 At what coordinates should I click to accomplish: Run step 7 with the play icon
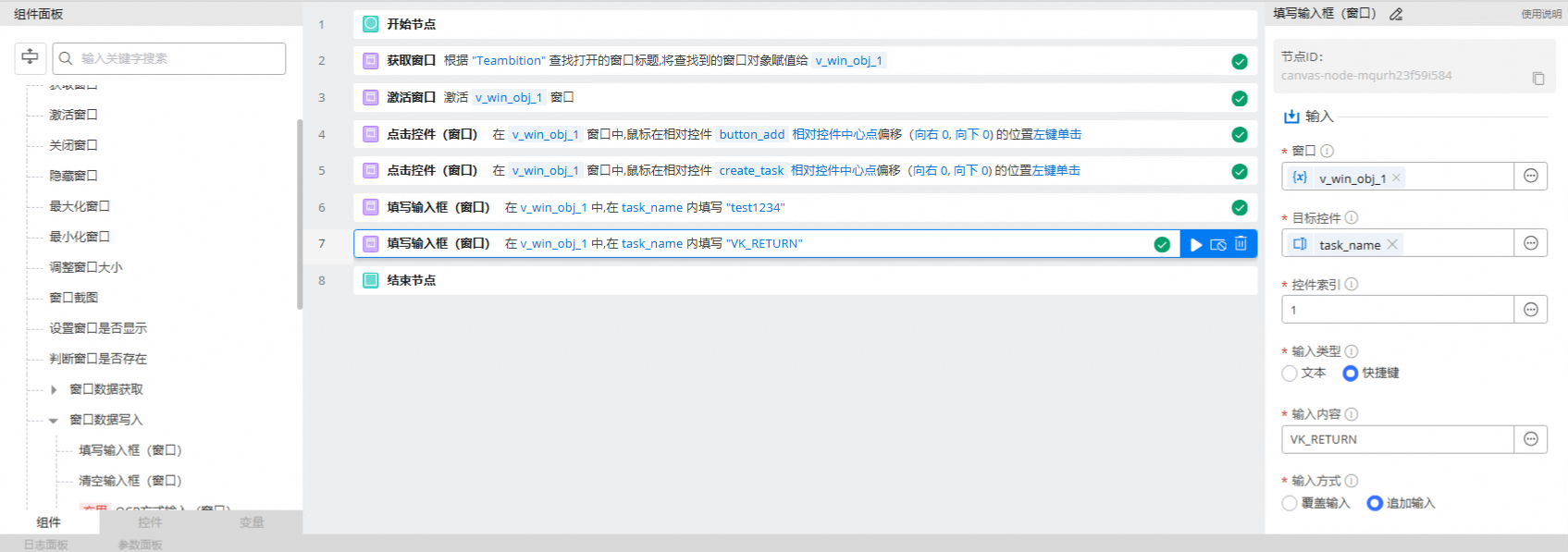click(x=1196, y=244)
